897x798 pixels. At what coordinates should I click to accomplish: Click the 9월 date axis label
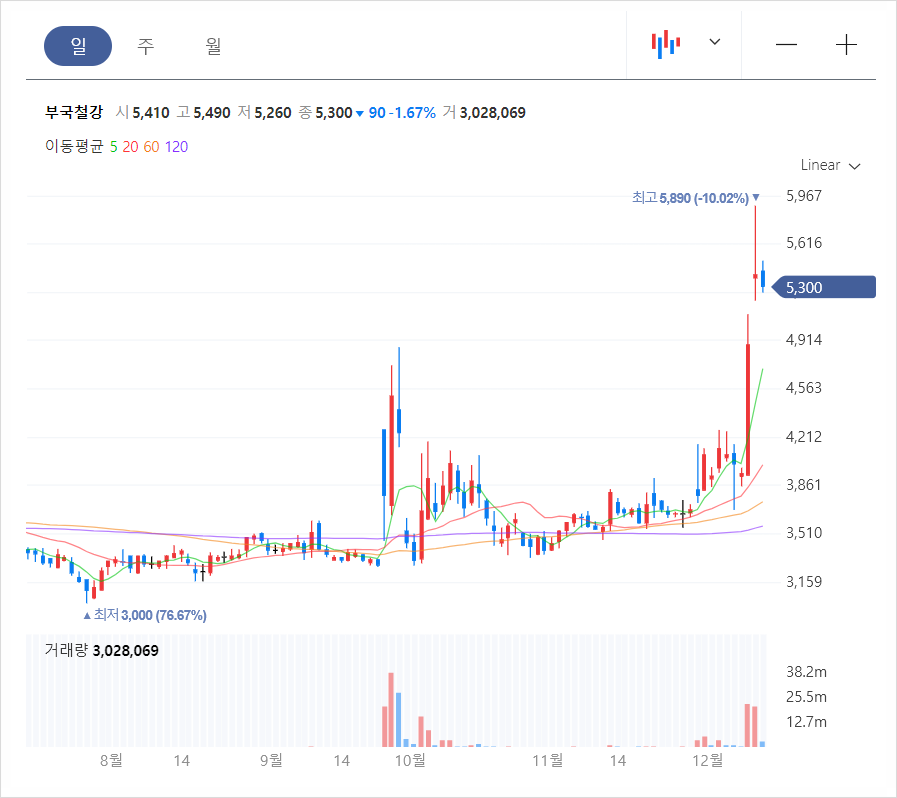pos(271,761)
